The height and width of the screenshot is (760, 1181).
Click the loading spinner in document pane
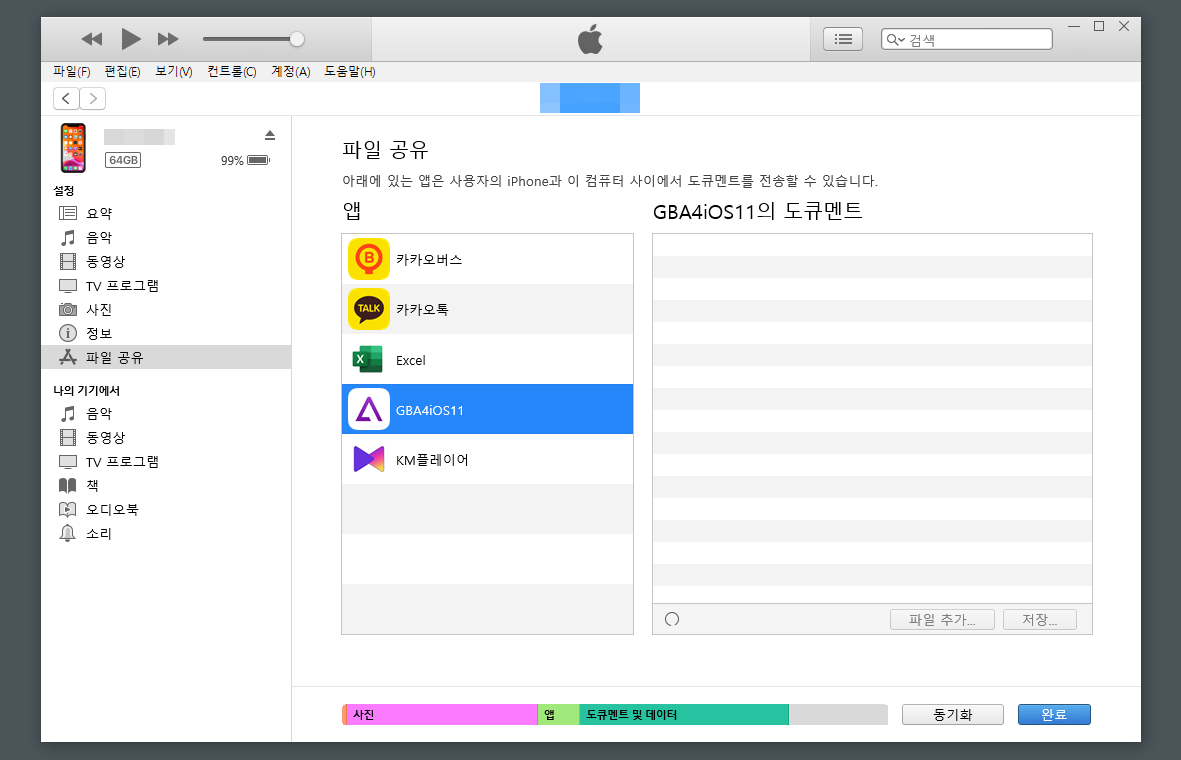pos(672,619)
